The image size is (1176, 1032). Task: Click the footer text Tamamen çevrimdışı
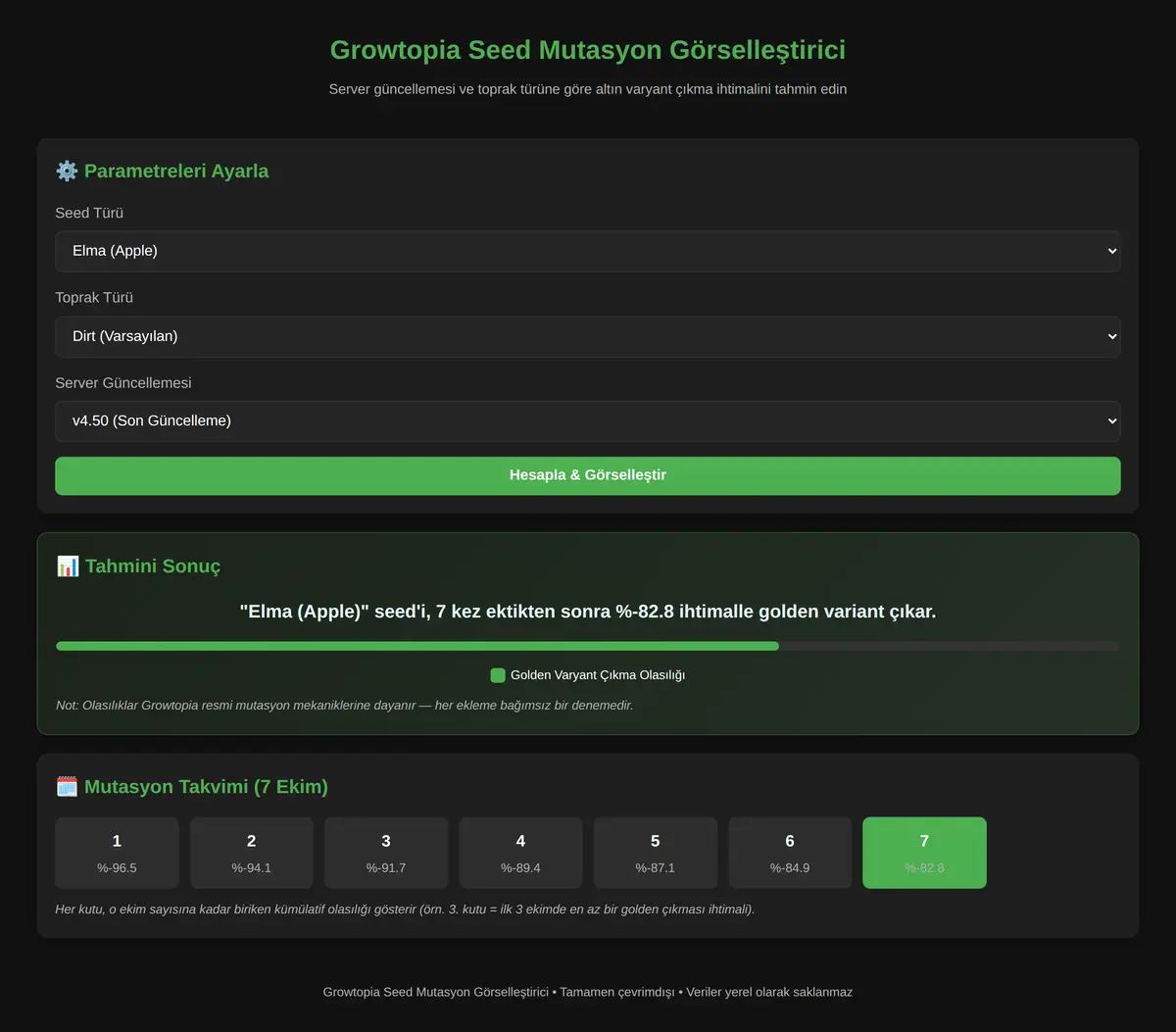click(x=617, y=992)
